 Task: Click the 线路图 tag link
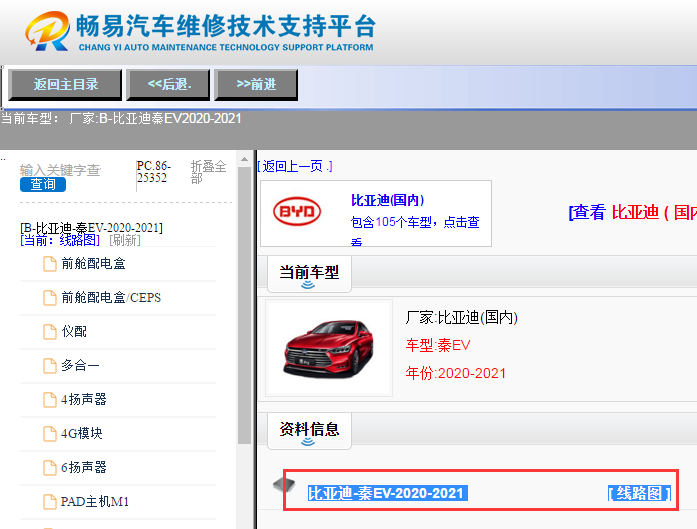point(639,493)
